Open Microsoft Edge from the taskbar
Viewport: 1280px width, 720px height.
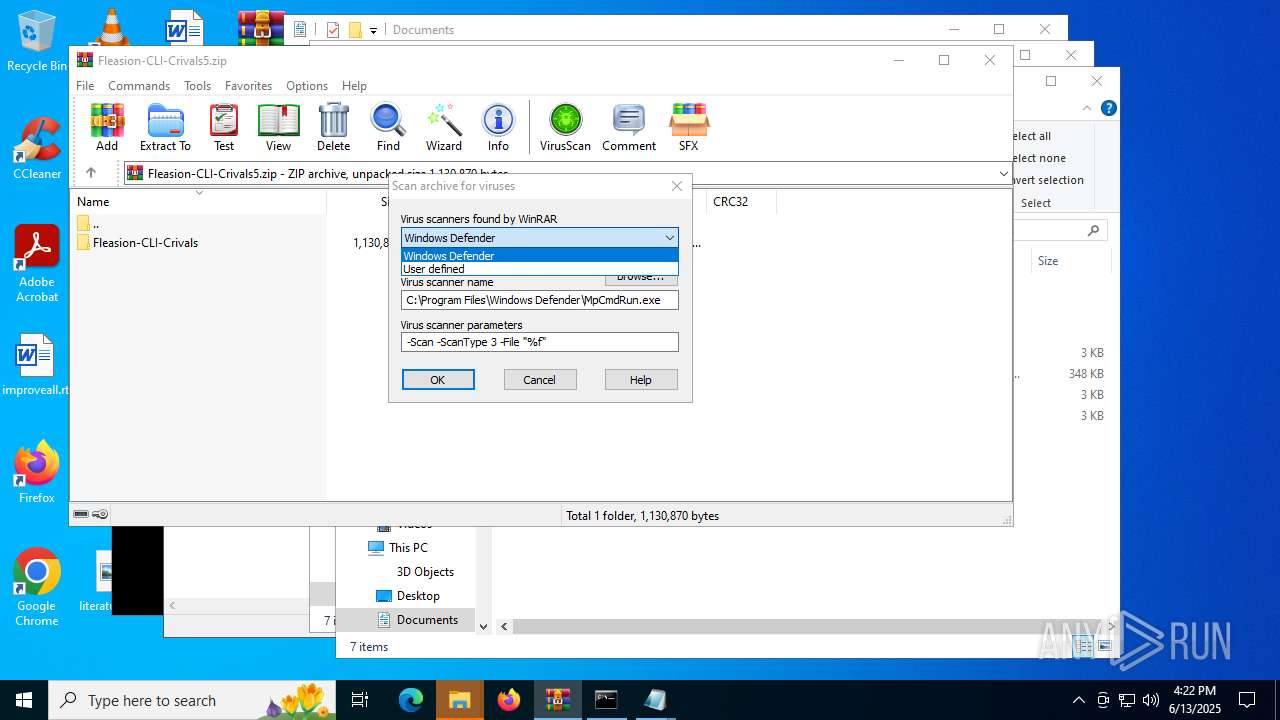tap(411, 700)
